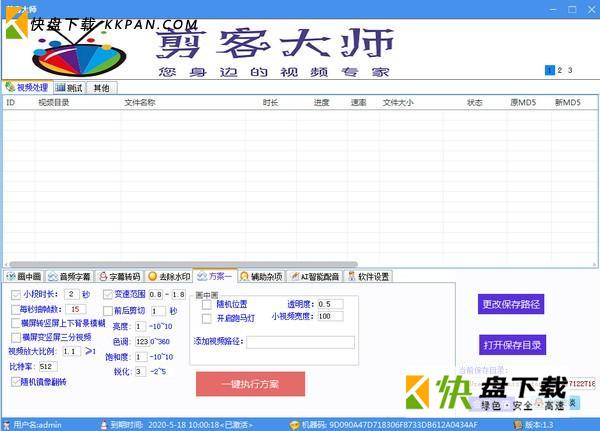Check 横屏变竖屏三分视频 option
600x431 pixels.
[16, 338]
